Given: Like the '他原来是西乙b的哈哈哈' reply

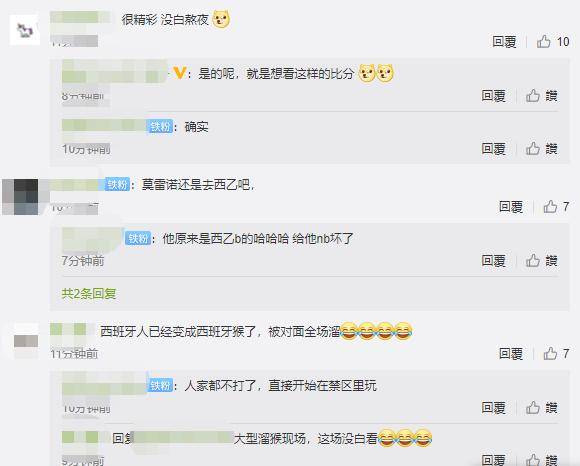Looking at the screenshot, I should [542, 260].
